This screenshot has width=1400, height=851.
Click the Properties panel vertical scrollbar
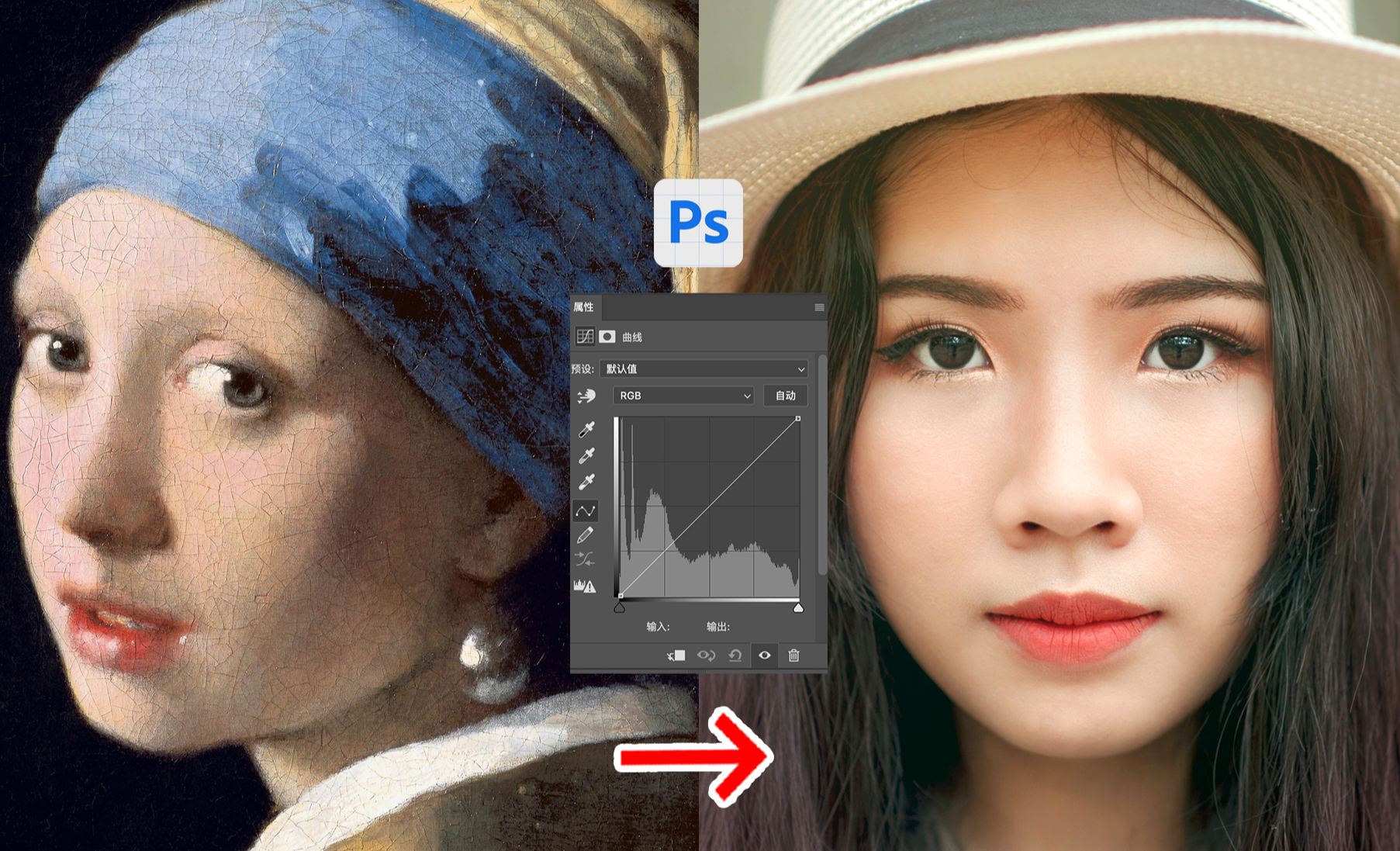pyautogui.click(x=822, y=465)
